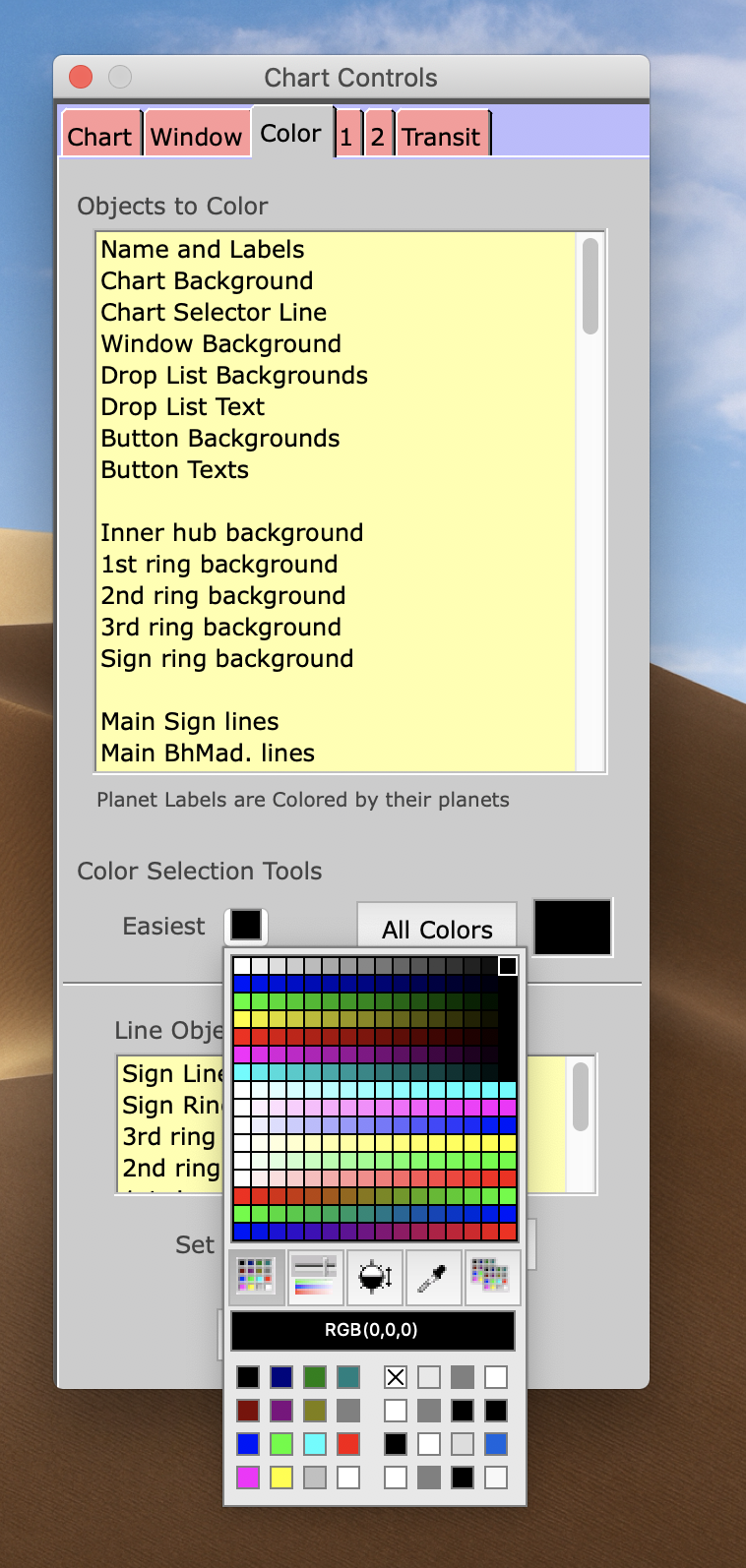The width and height of the screenshot is (746, 1568).
Task: Select the magenta preset color swatch
Action: [248, 1478]
